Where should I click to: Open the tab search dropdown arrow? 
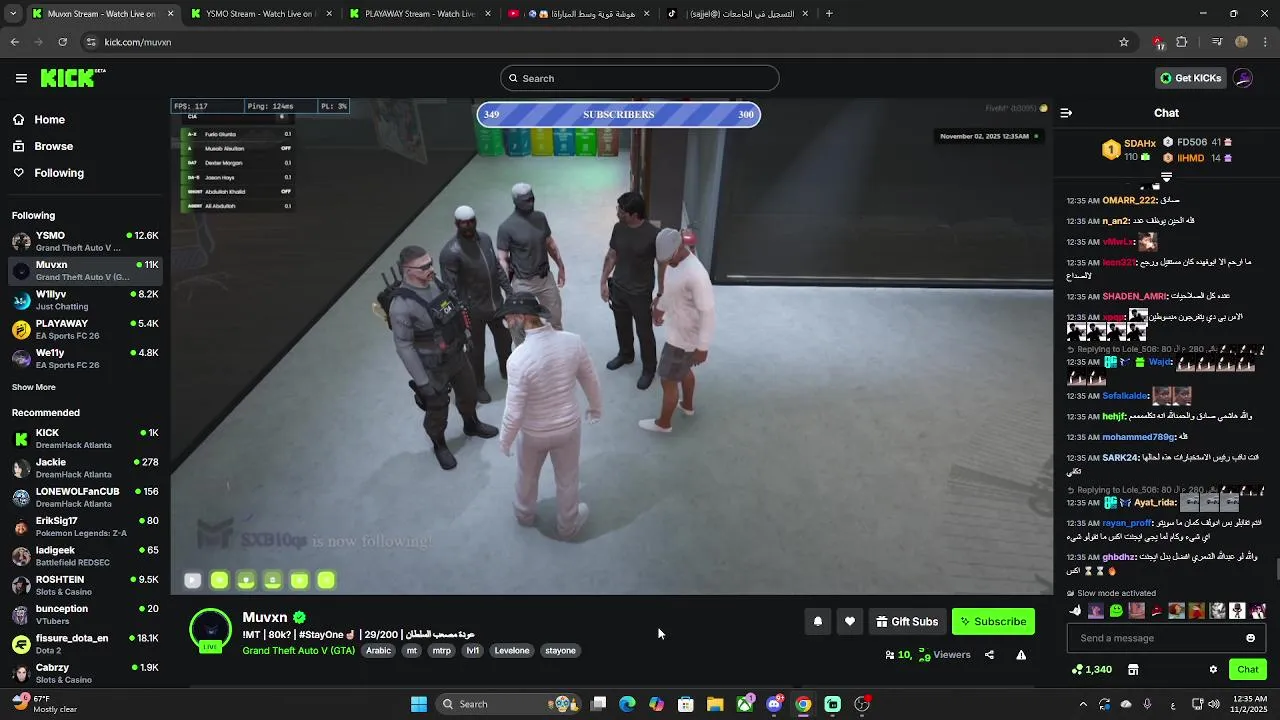tap(11, 13)
